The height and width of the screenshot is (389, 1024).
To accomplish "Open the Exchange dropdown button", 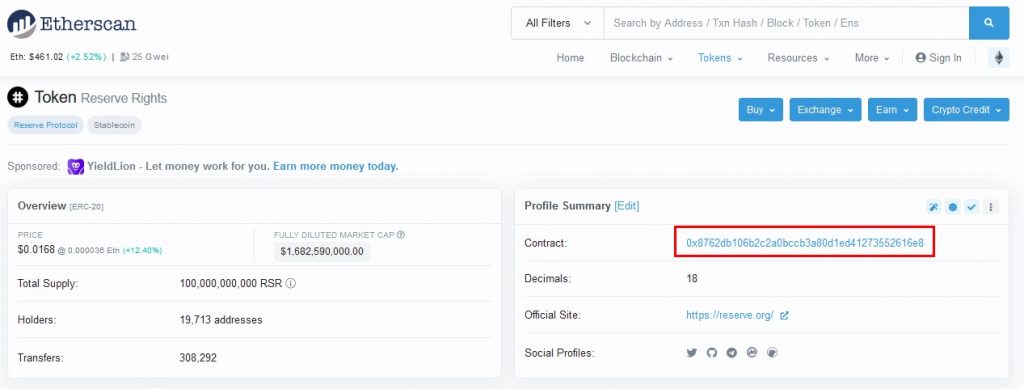I will click(x=825, y=110).
